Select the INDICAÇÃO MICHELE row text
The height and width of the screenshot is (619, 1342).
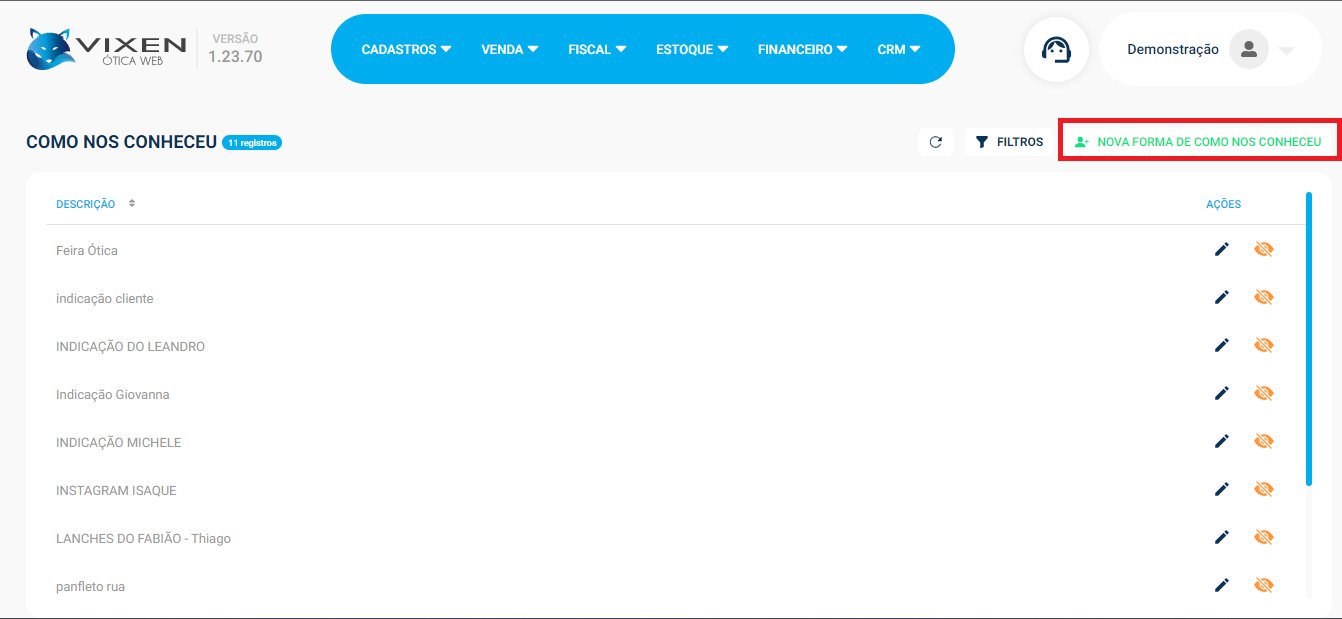(119, 442)
